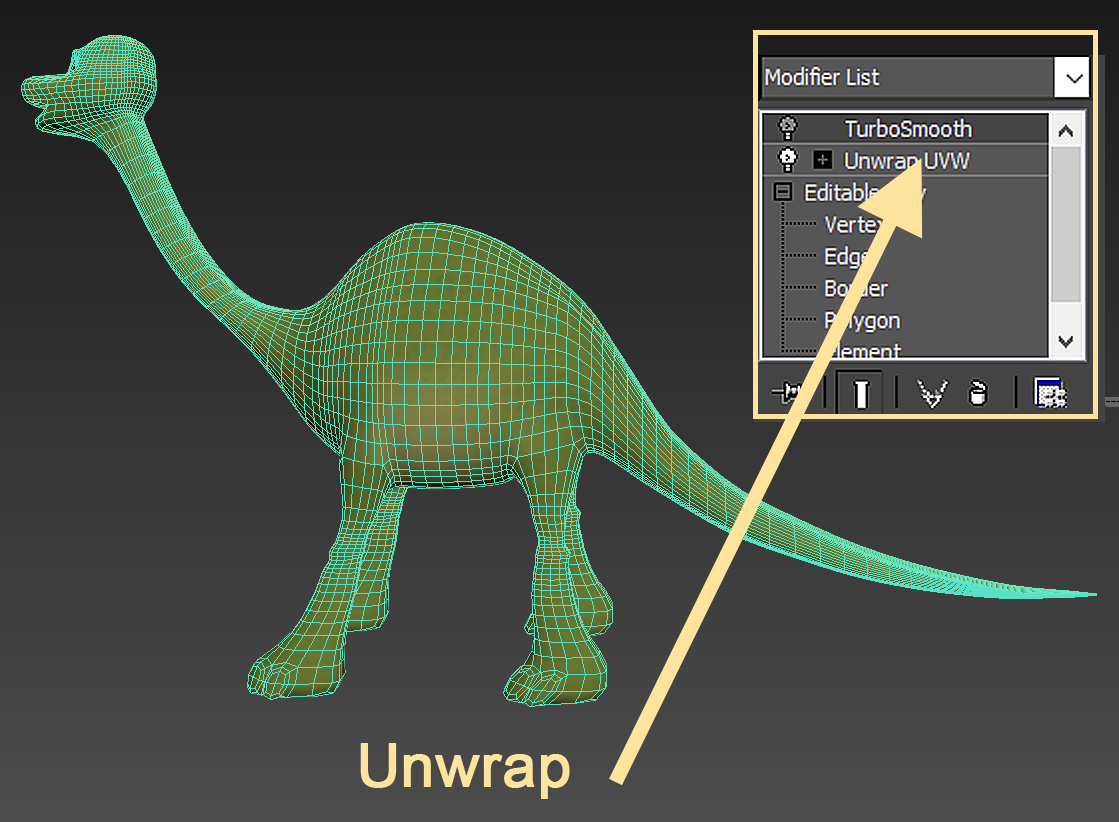Select the TurboSmooth modifier
This screenshot has height=822, width=1119.
click(x=910, y=128)
